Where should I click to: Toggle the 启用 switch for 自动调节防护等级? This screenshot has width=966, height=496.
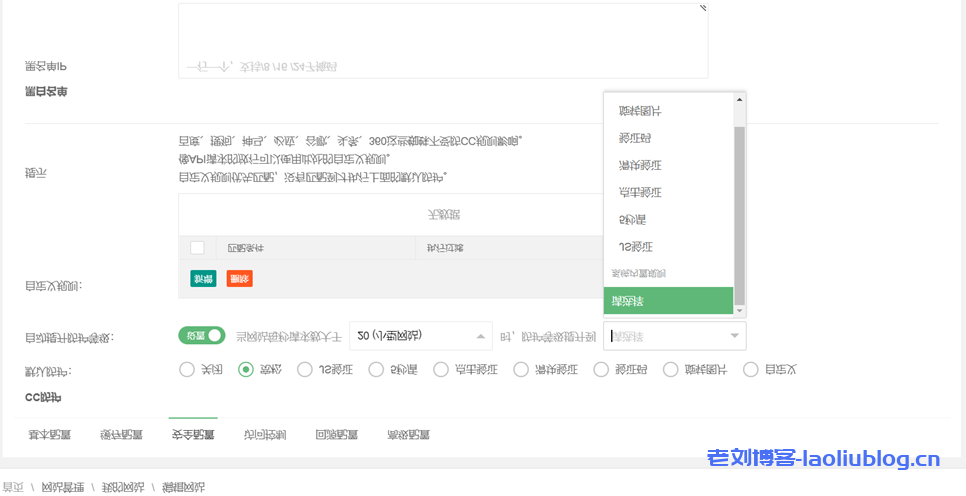pyautogui.click(x=202, y=335)
